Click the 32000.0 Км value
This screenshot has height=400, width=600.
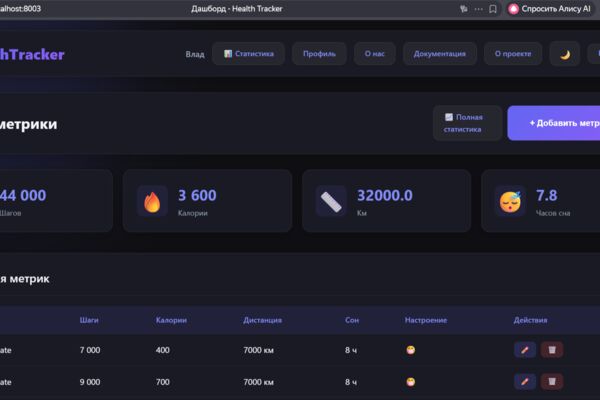[x=385, y=196]
